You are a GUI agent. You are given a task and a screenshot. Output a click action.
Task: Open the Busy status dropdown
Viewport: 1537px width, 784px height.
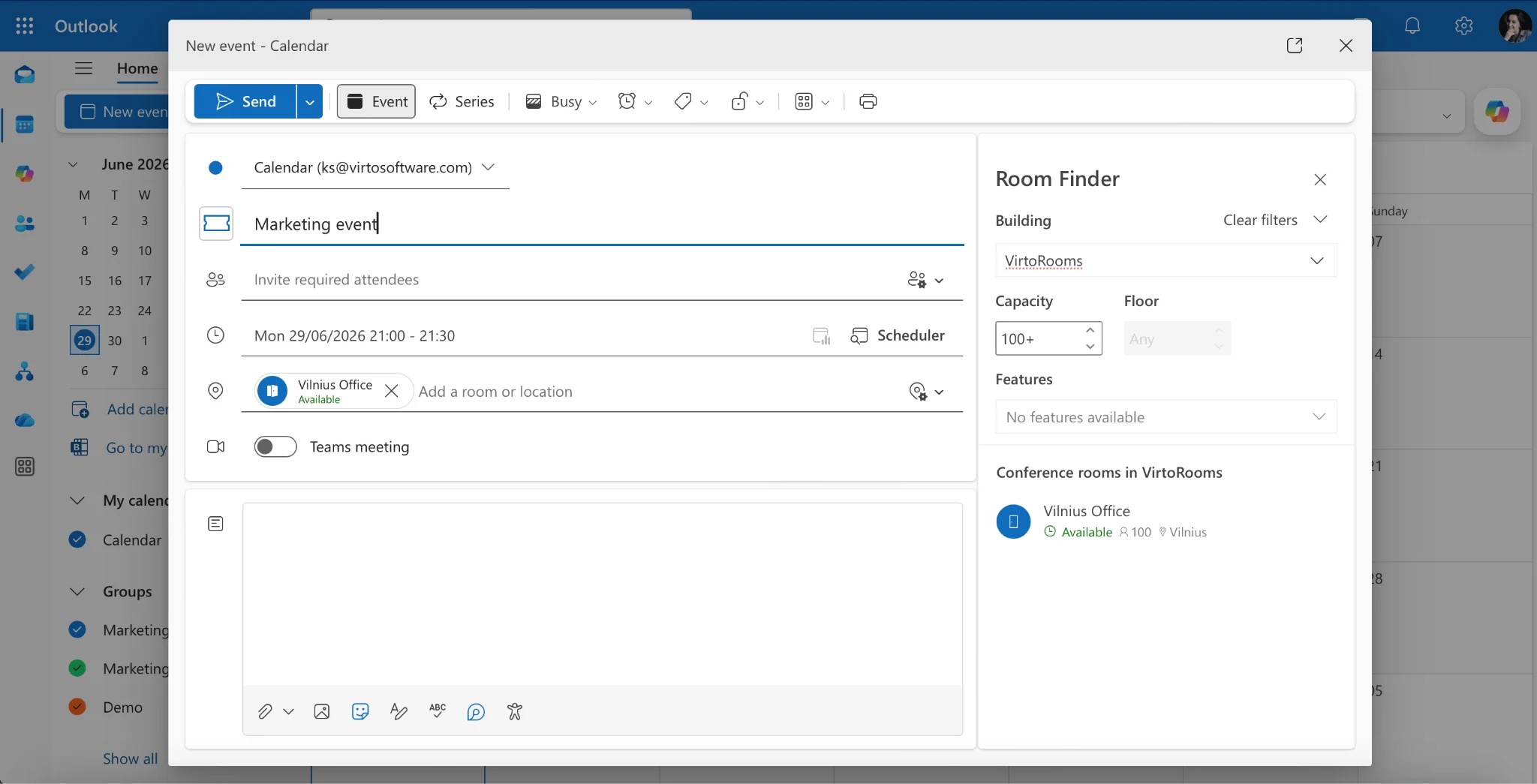point(561,101)
